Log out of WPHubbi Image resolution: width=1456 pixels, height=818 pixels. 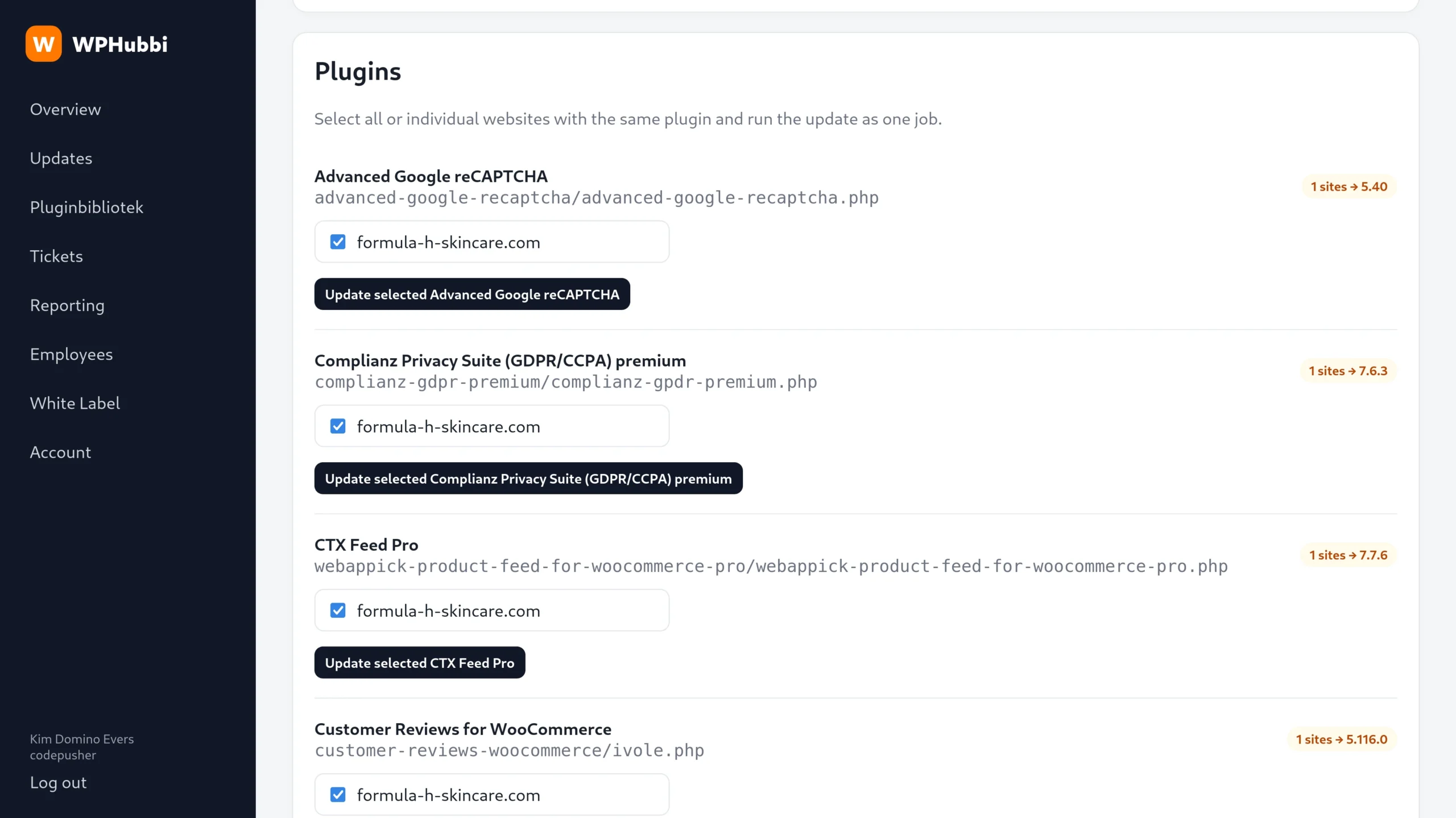coord(58,782)
